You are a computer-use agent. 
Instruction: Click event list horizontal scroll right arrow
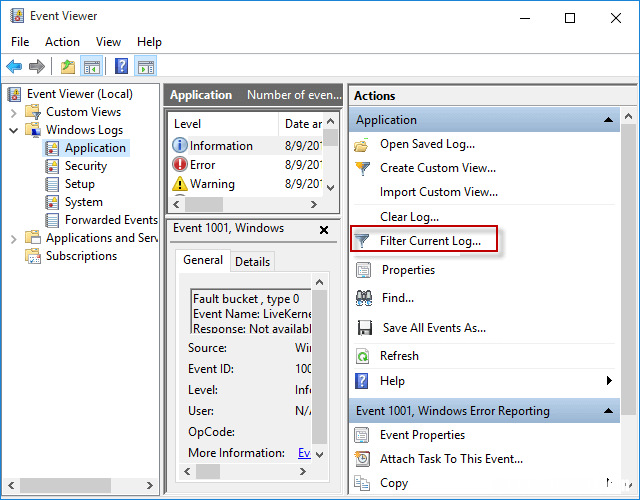pyautogui.click(x=313, y=204)
